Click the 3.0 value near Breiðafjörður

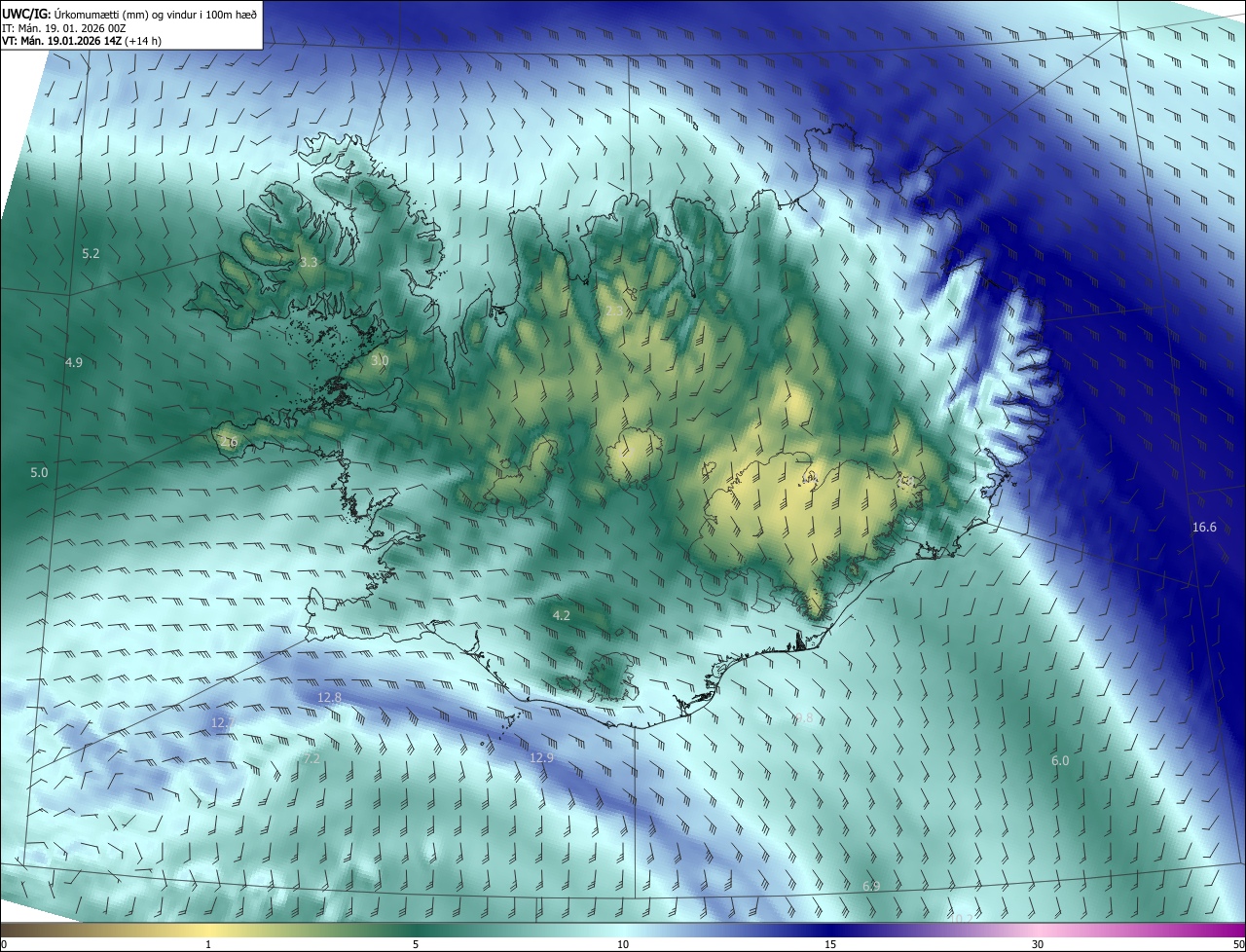pyautogui.click(x=380, y=360)
